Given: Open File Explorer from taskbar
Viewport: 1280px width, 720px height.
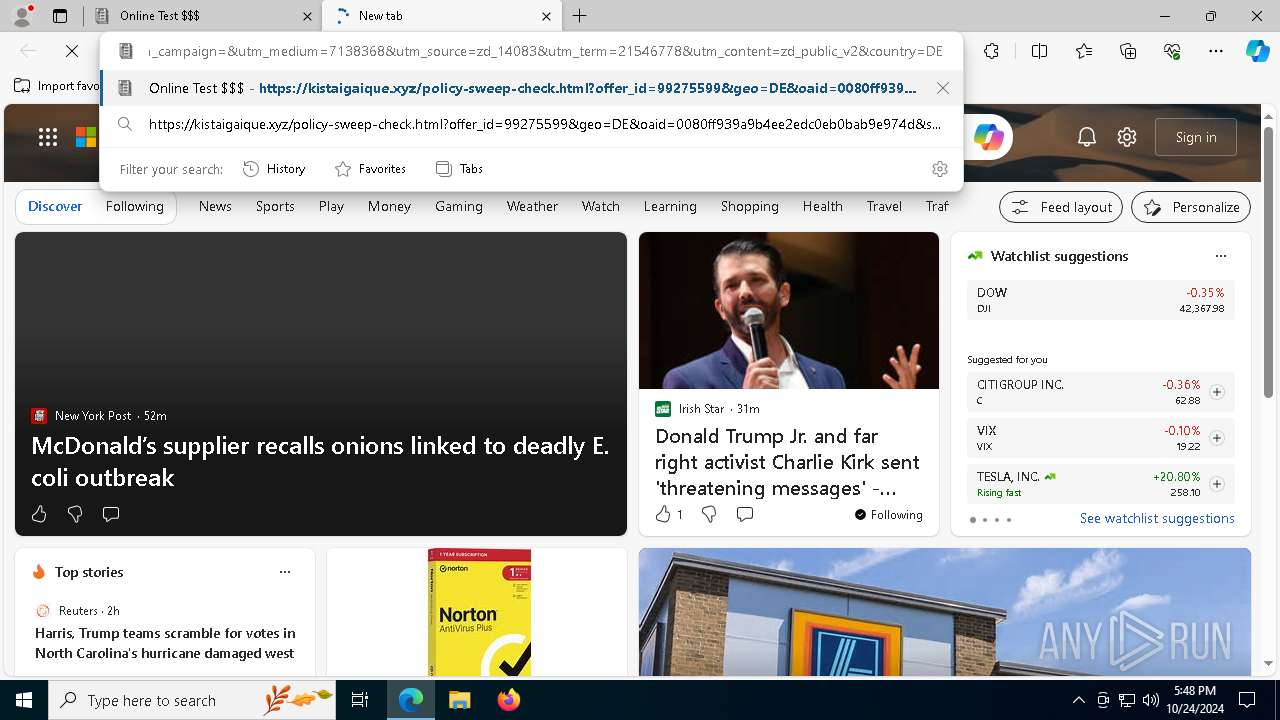Looking at the screenshot, I should [x=459, y=700].
